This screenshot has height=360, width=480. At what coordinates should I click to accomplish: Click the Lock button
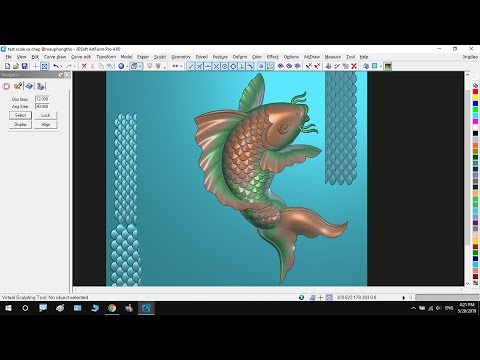click(46, 115)
